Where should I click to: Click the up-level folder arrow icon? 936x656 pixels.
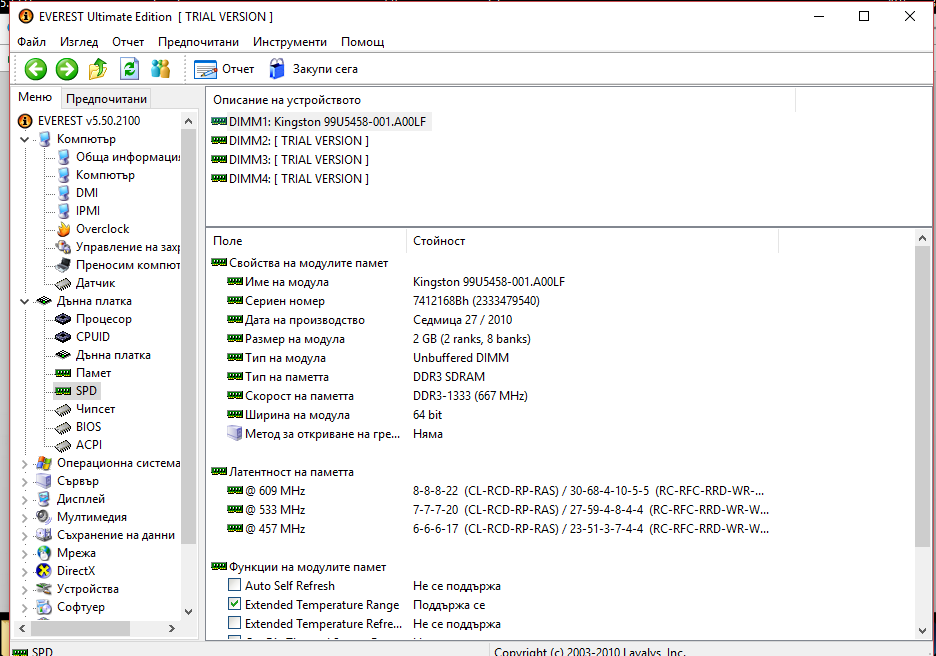point(98,69)
